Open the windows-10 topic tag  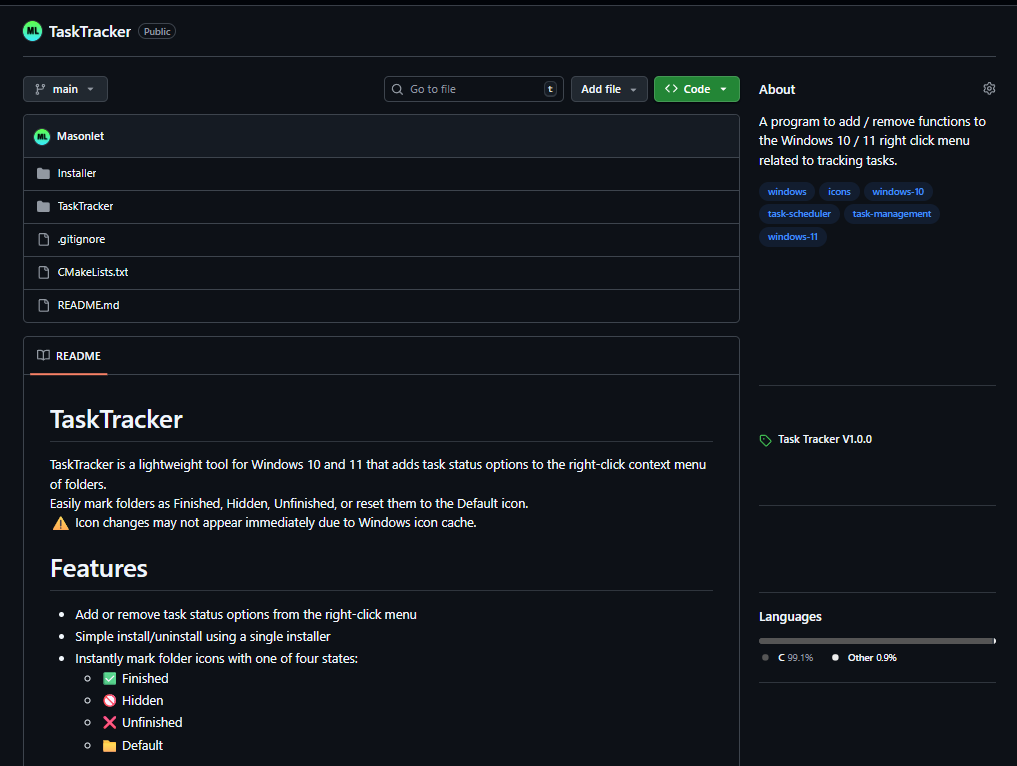point(898,191)
